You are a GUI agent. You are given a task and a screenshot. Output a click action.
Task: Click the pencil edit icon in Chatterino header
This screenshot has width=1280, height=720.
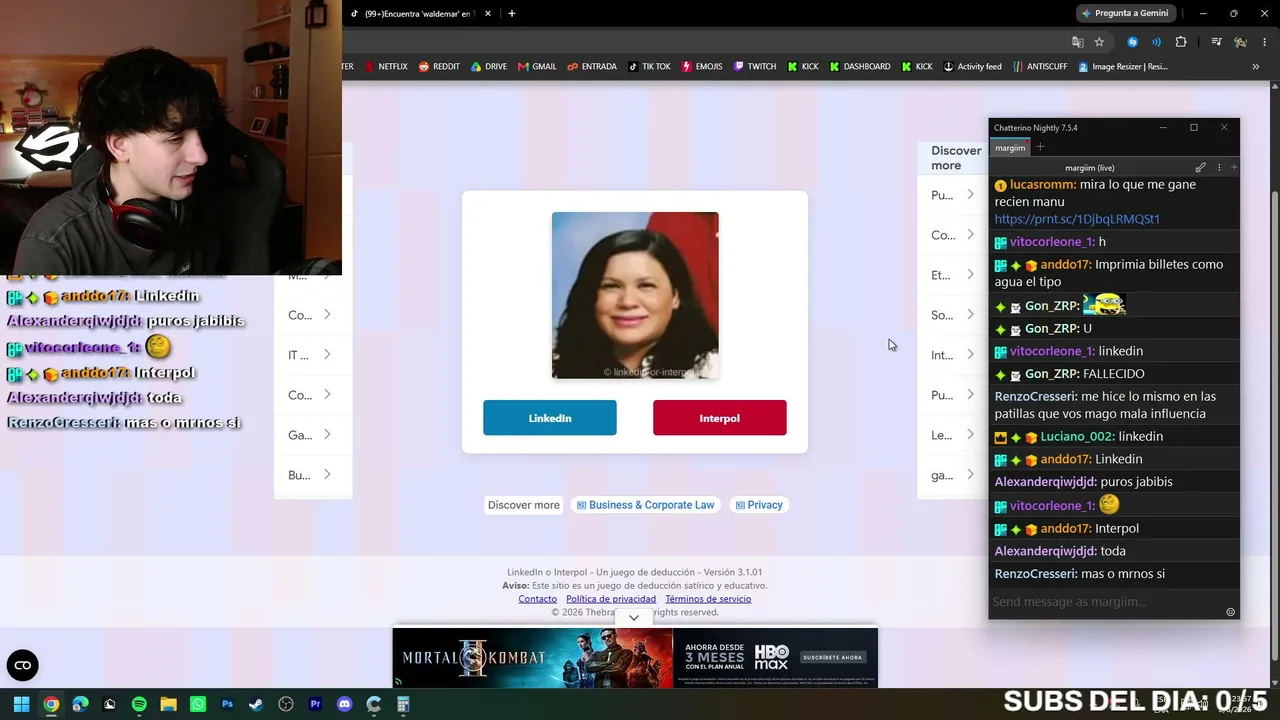(1200, 167)
